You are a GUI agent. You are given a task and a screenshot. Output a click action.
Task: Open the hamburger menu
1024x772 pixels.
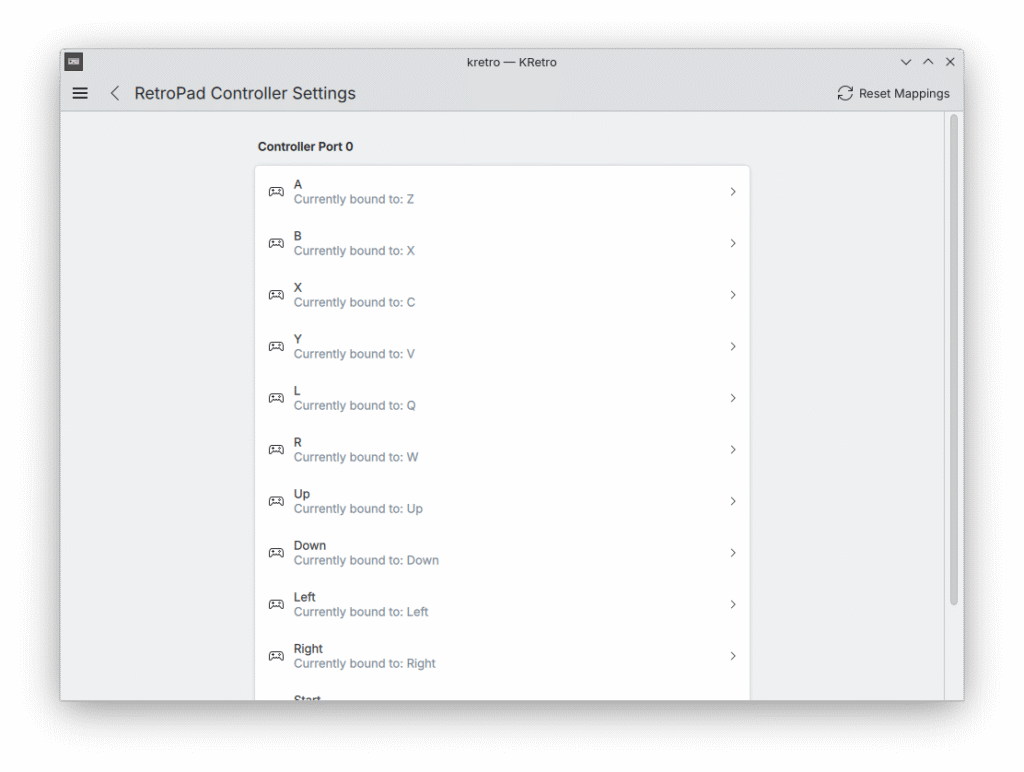[x=80, y=93]
